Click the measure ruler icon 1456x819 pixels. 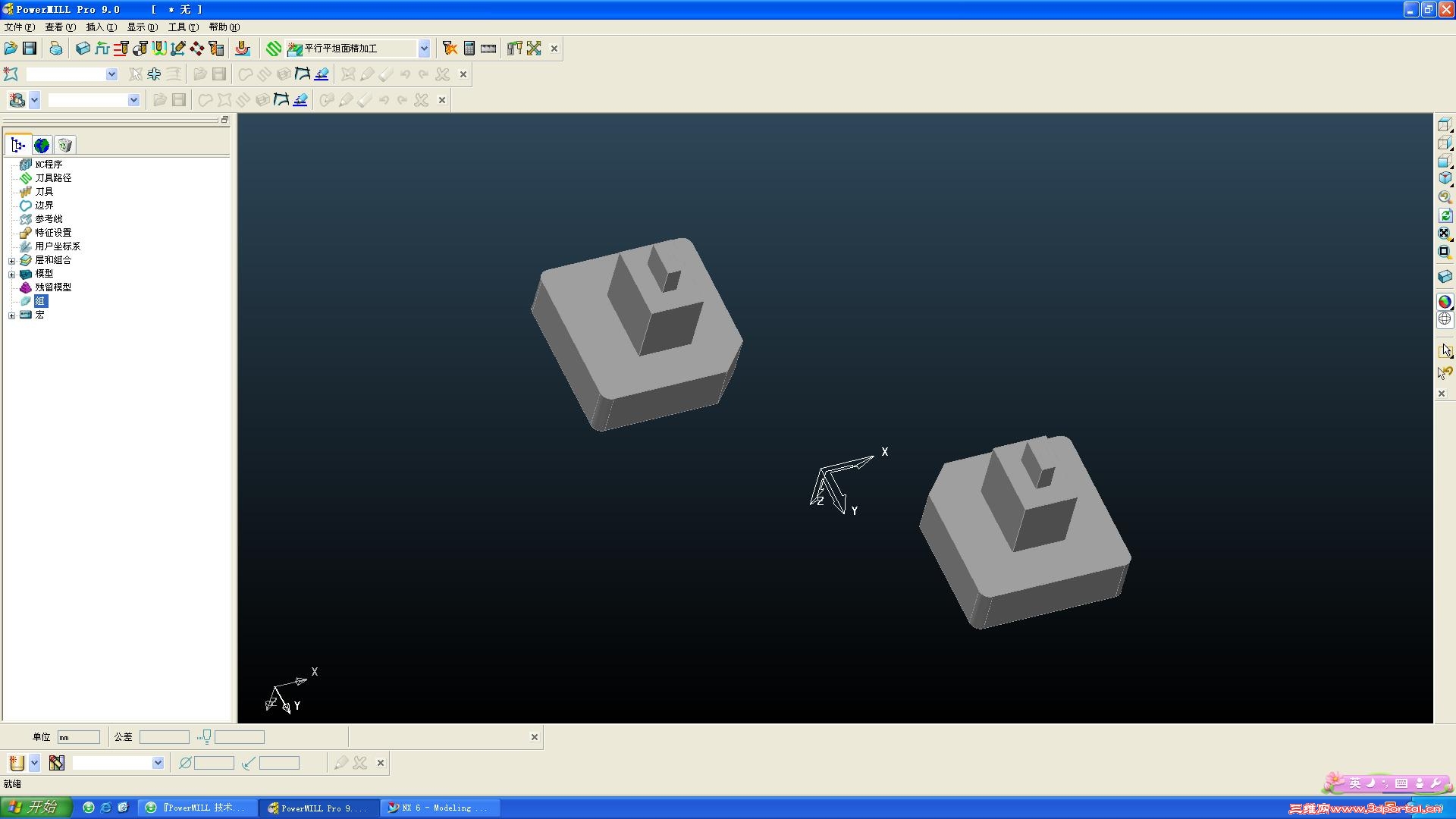488,49
